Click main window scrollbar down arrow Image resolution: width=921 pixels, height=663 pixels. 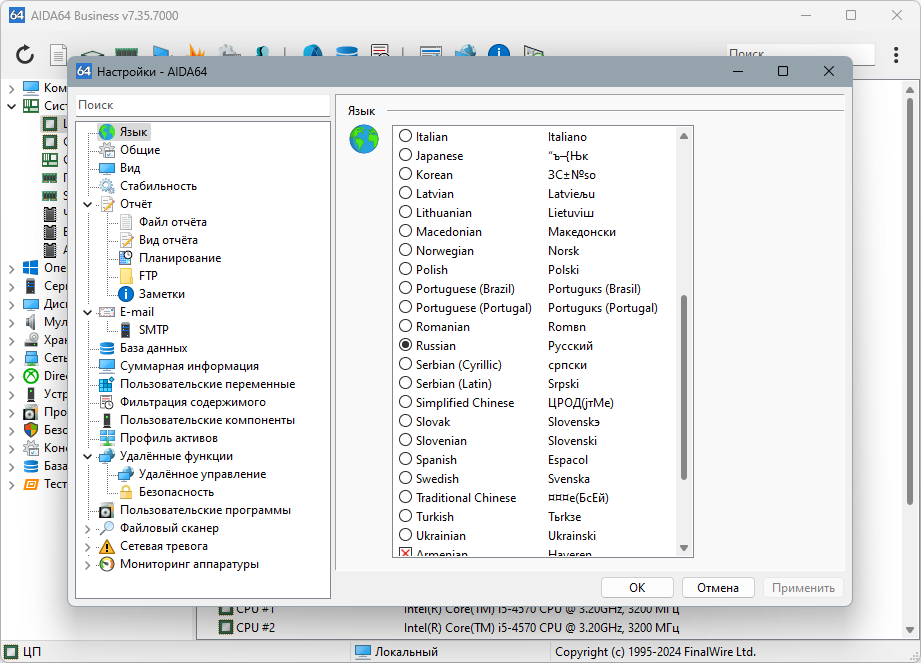pos(910,630)
